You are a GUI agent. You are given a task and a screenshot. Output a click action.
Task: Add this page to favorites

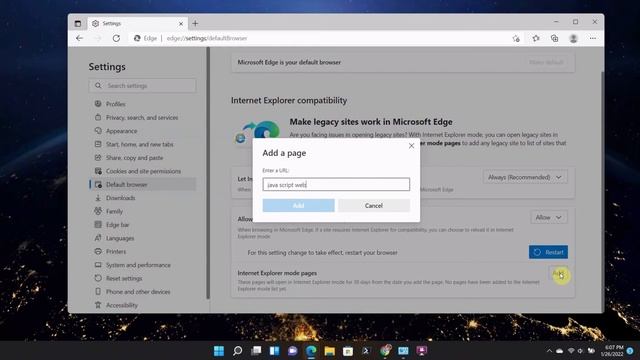pos(516,38)
